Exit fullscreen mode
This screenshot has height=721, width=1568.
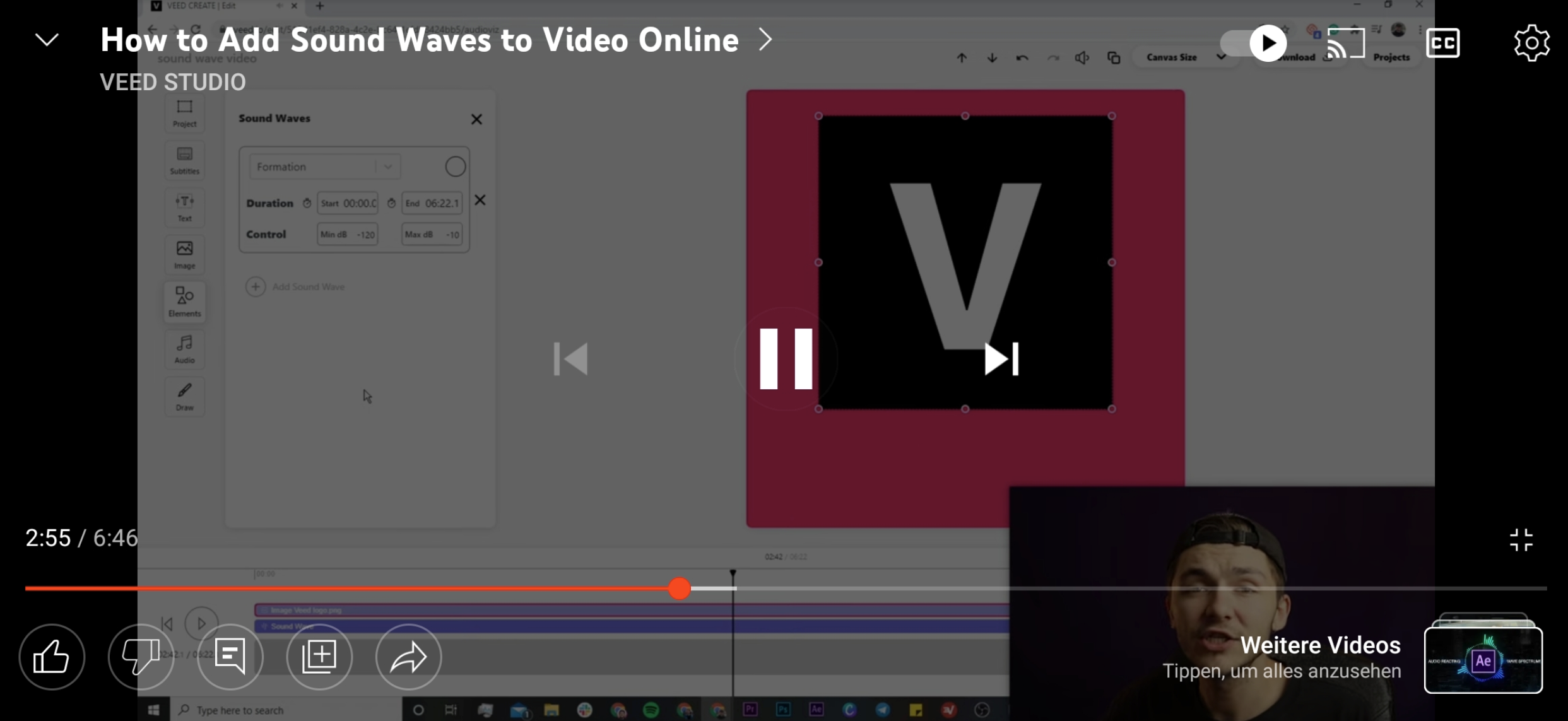(x=1521, y=540)
